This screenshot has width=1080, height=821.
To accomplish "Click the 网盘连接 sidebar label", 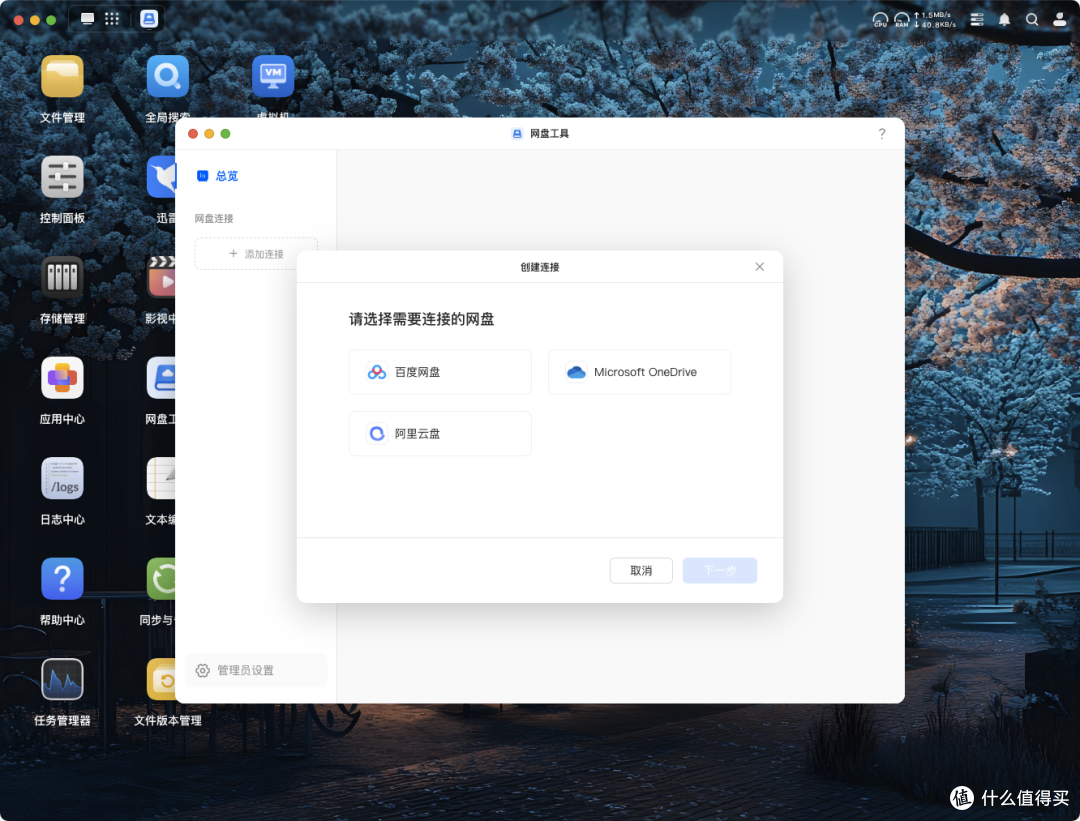I will coord(214,218).
